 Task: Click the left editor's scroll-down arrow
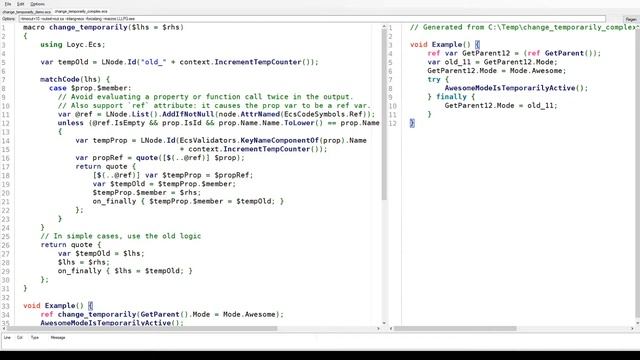click(384, 323)
